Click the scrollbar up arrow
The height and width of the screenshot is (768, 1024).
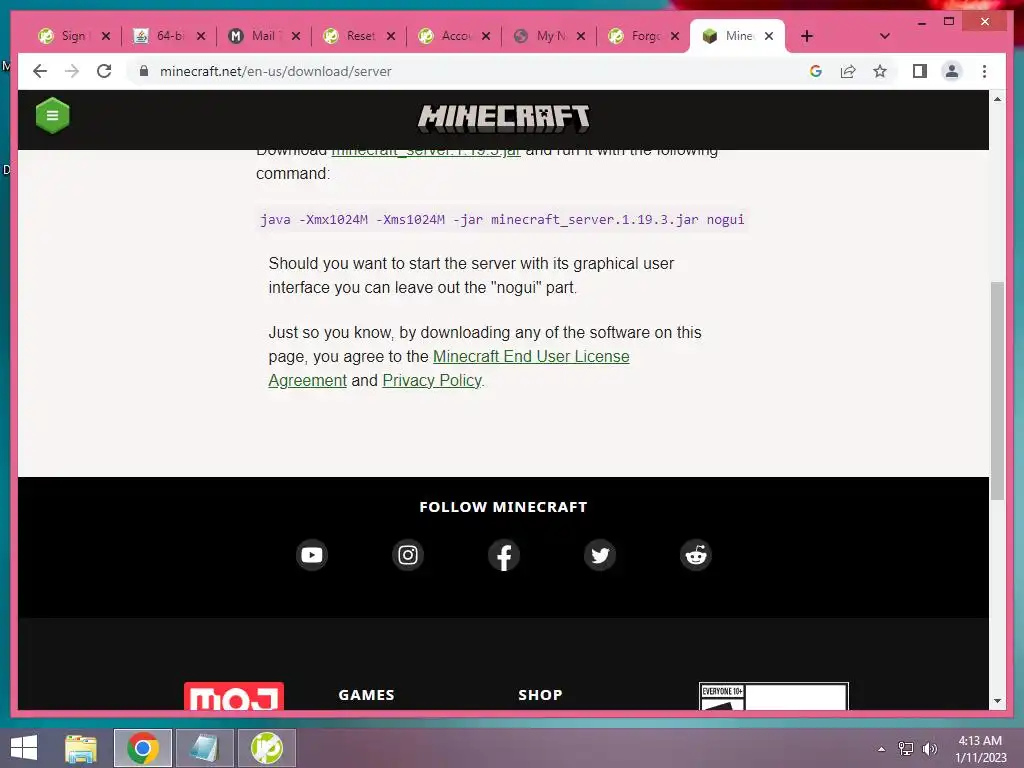[997, 99]
